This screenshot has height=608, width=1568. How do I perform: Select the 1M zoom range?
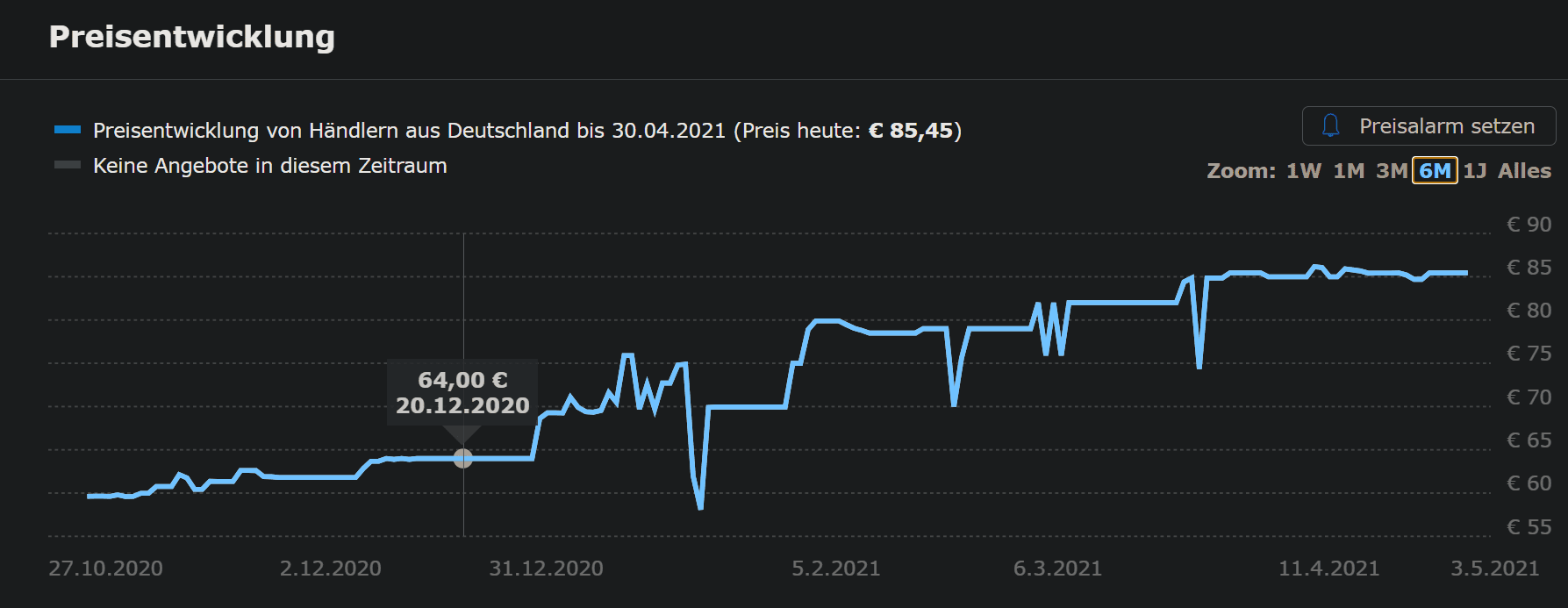point(1349,171)
